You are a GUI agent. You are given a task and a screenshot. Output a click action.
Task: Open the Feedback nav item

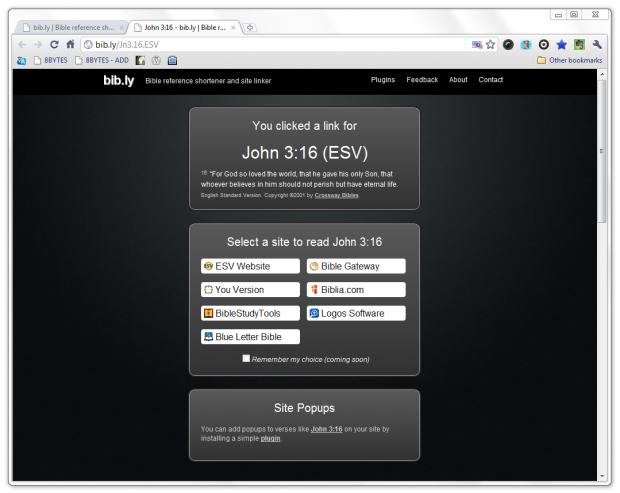[422, 80]
